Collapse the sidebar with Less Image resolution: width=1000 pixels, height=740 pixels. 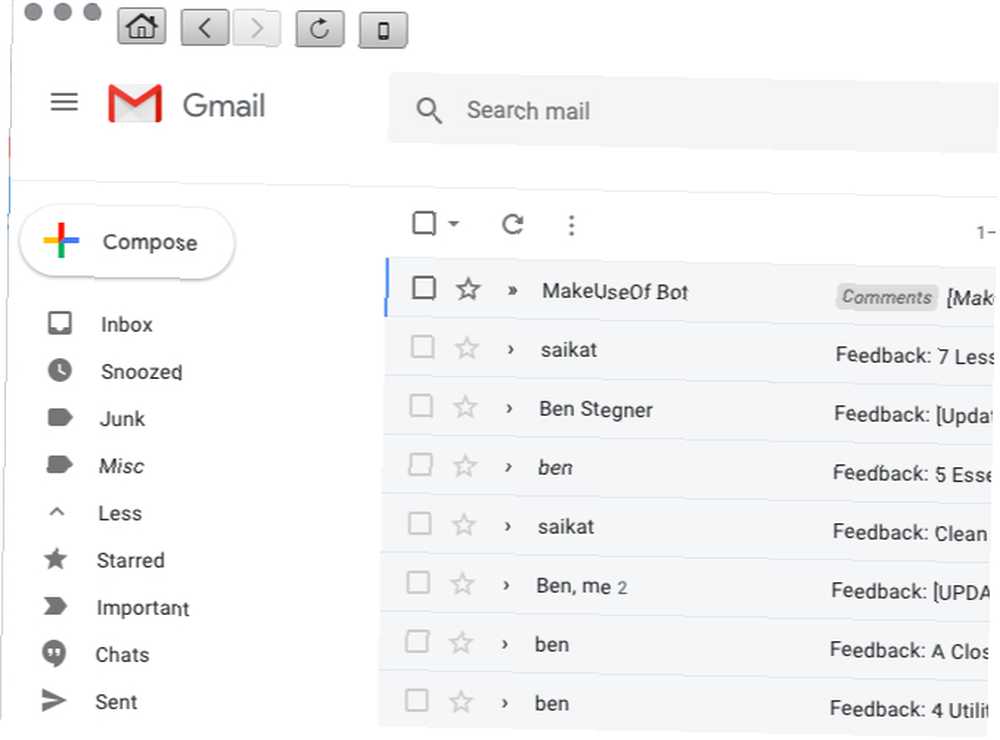(x=96, y=513)
